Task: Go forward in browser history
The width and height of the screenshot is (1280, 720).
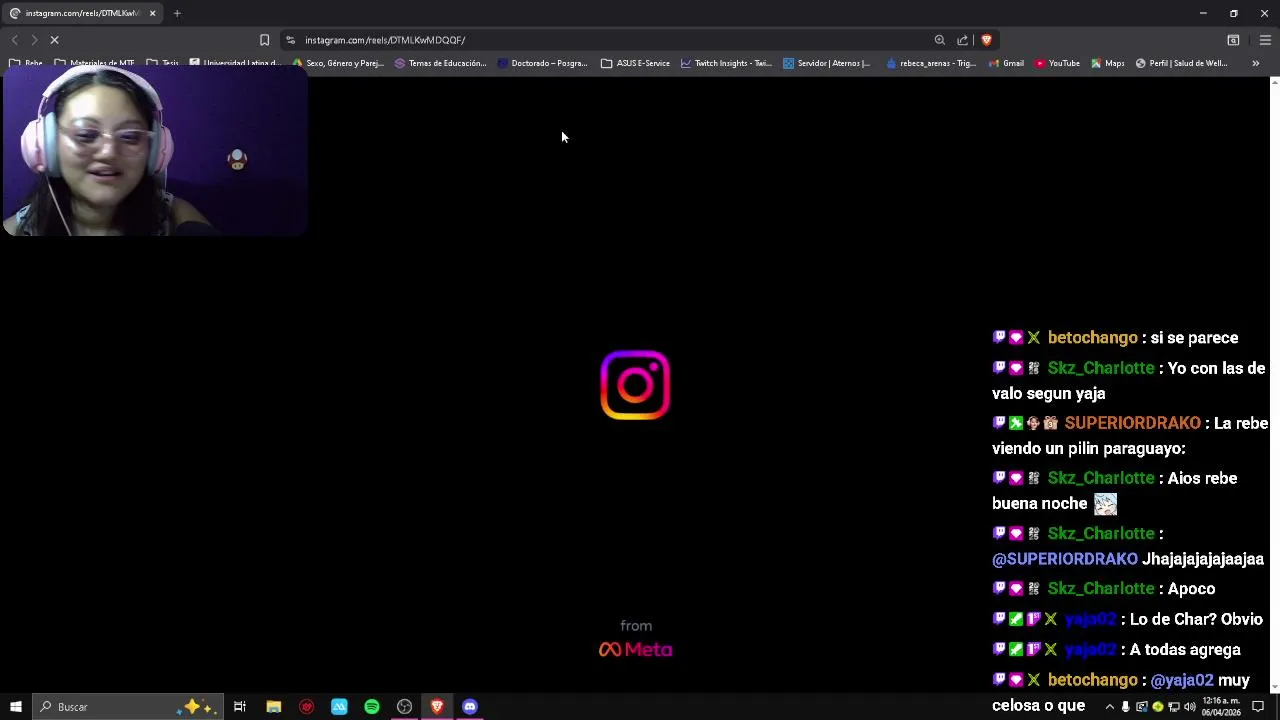Action: coord(34,40)
